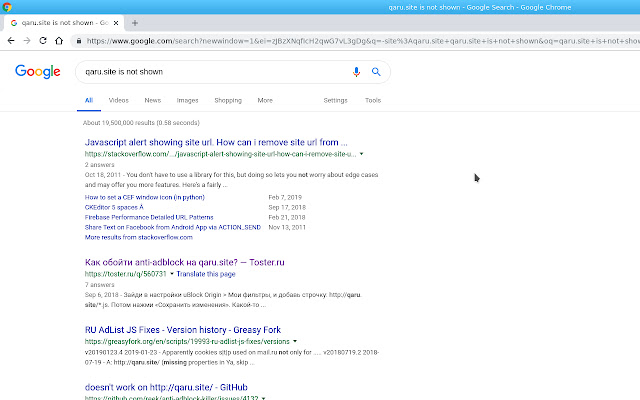640x400 pixels.
Task: Reload the current page
Action: 43,40
